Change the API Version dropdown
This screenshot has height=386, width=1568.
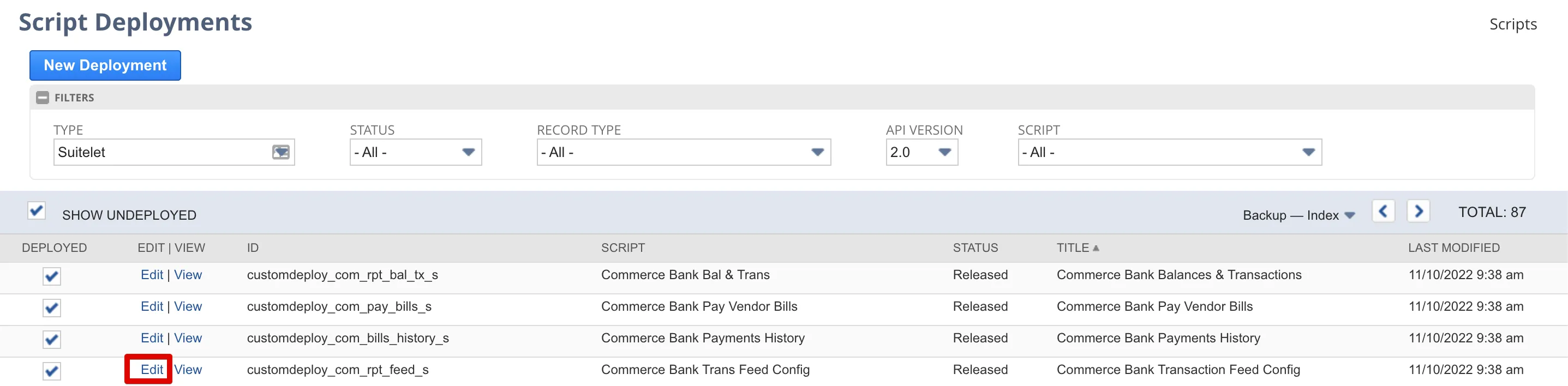(x=921, y=153)
